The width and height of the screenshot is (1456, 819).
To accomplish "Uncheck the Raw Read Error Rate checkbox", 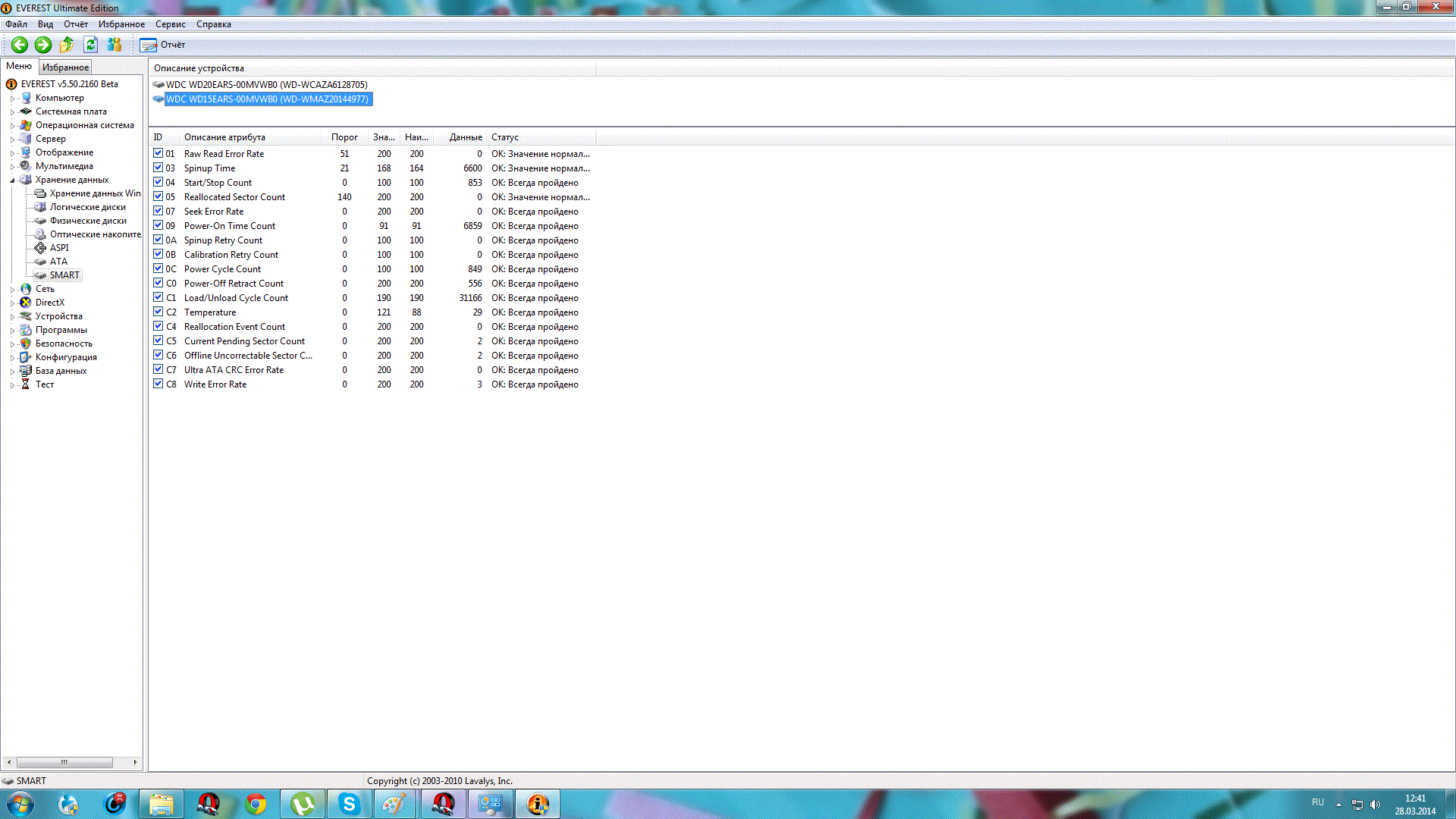I will tap(158, 153).
